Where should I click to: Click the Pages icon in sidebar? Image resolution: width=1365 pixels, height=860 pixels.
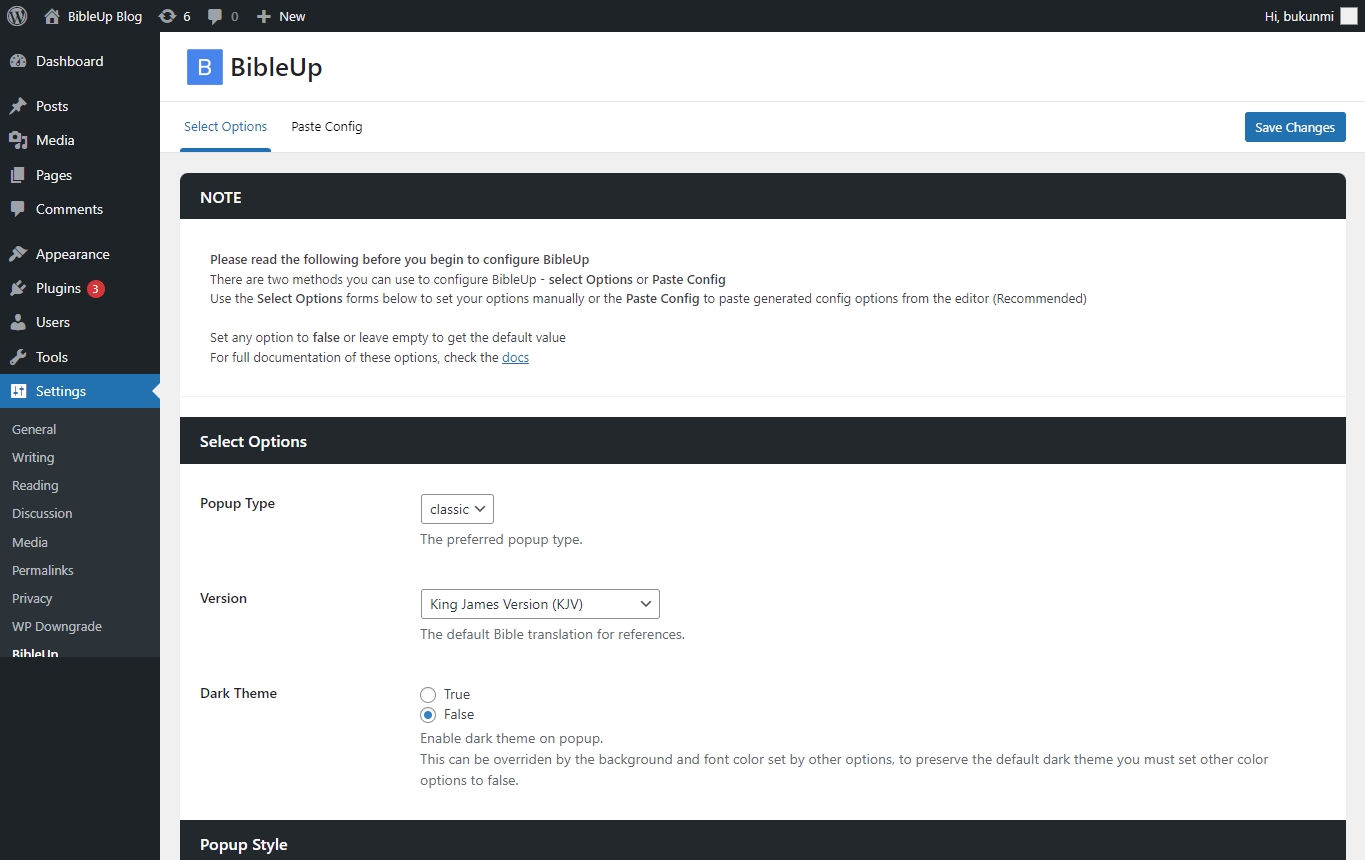click(18, 175)
